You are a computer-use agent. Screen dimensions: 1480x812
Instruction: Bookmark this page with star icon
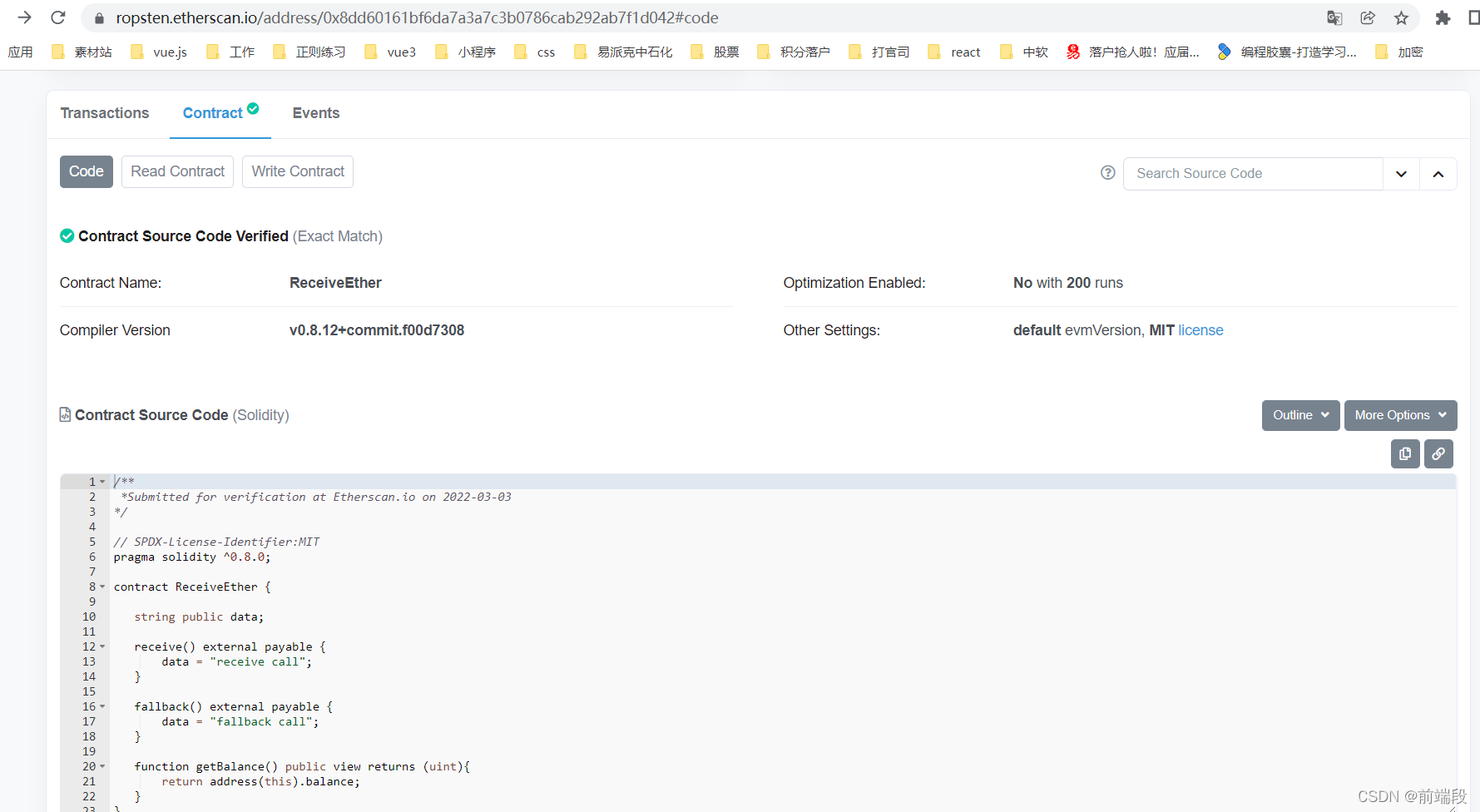(x=1401, y=17)
